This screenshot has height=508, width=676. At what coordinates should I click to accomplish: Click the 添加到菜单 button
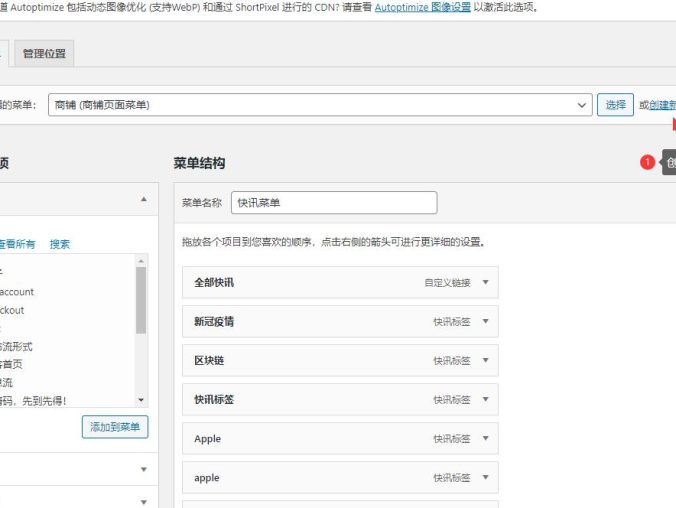115,427
